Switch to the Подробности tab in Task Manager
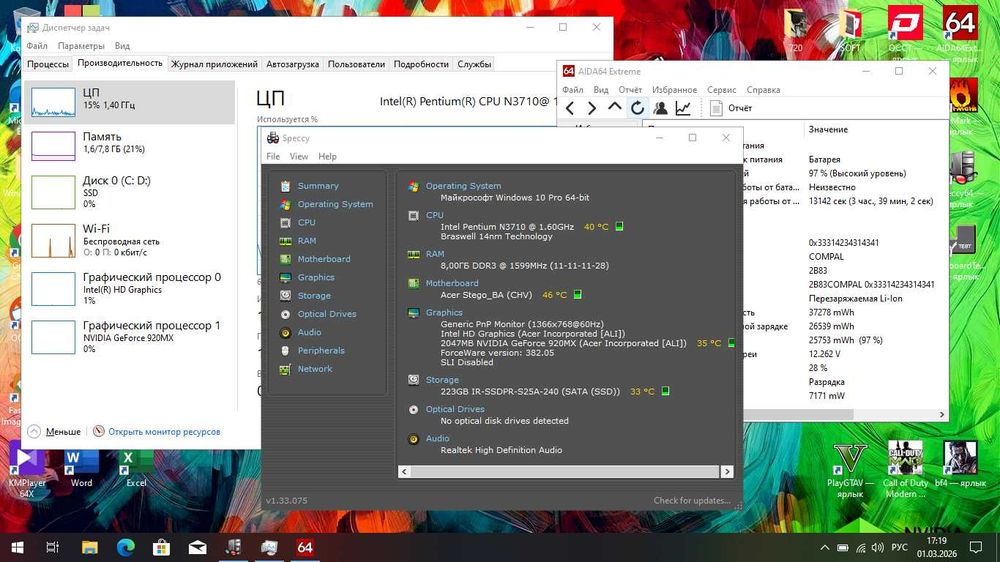The height and width of the screenshot is (562, 1000). [x=421, y=64]
